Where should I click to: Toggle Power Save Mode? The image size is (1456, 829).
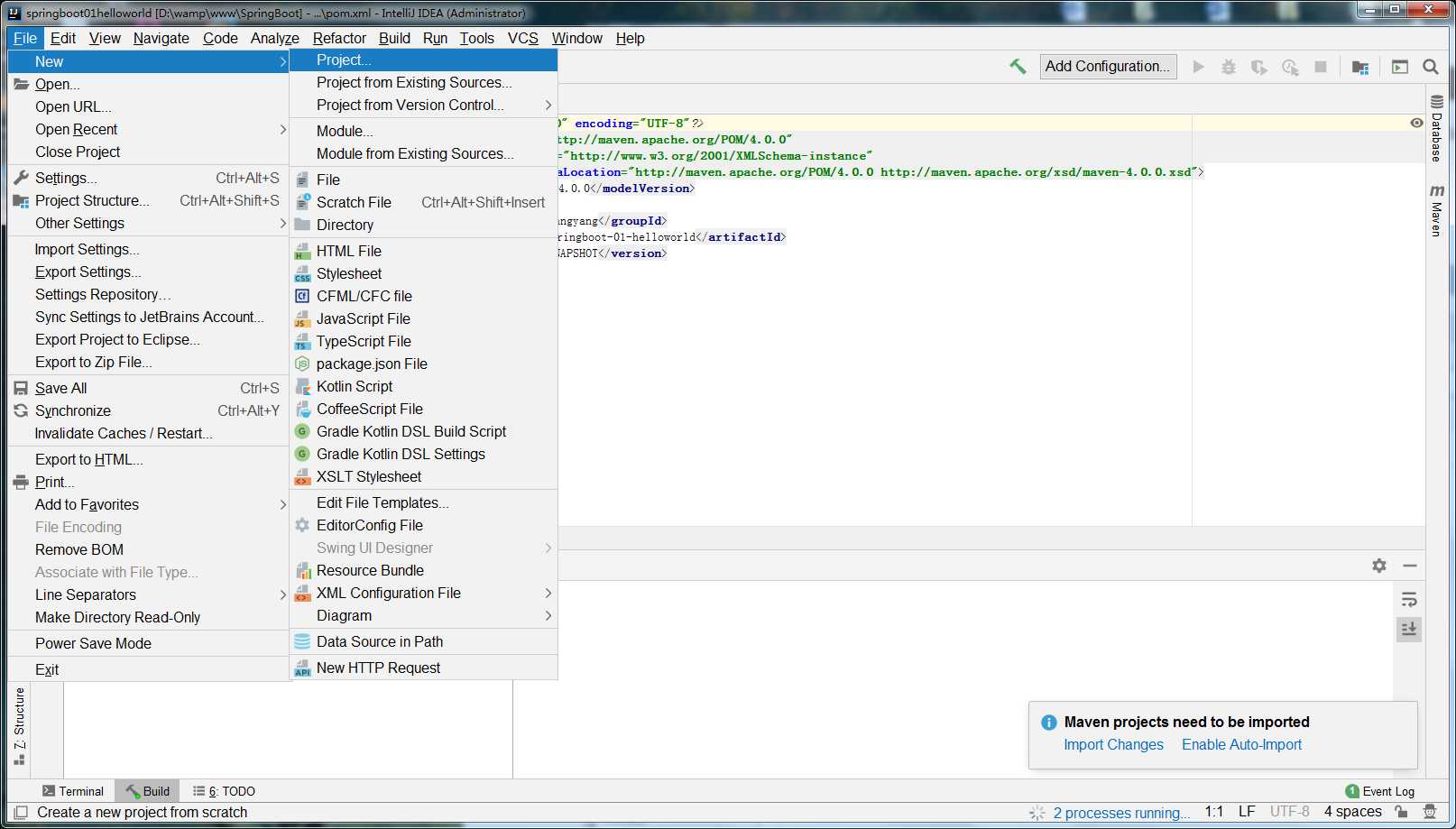tap(148, 643)
